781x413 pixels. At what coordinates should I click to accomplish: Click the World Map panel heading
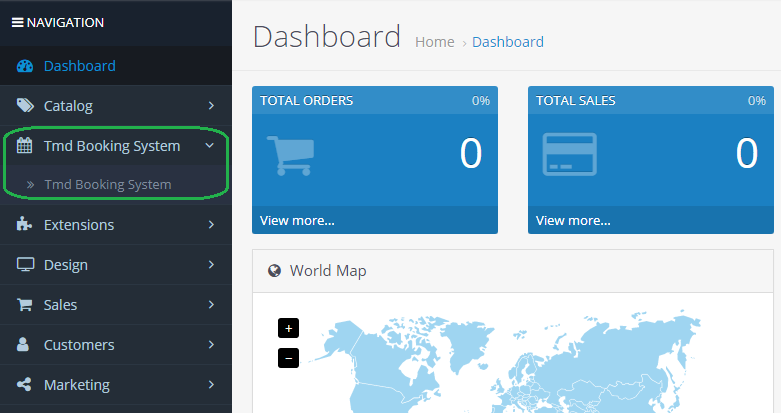tap(328, 271)
